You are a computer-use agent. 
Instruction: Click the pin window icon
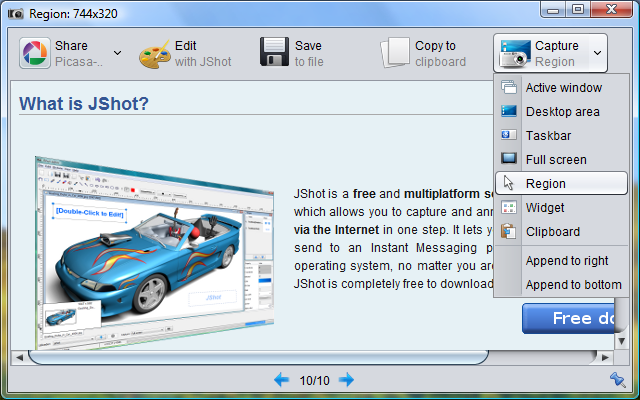[x=618, y=380]
